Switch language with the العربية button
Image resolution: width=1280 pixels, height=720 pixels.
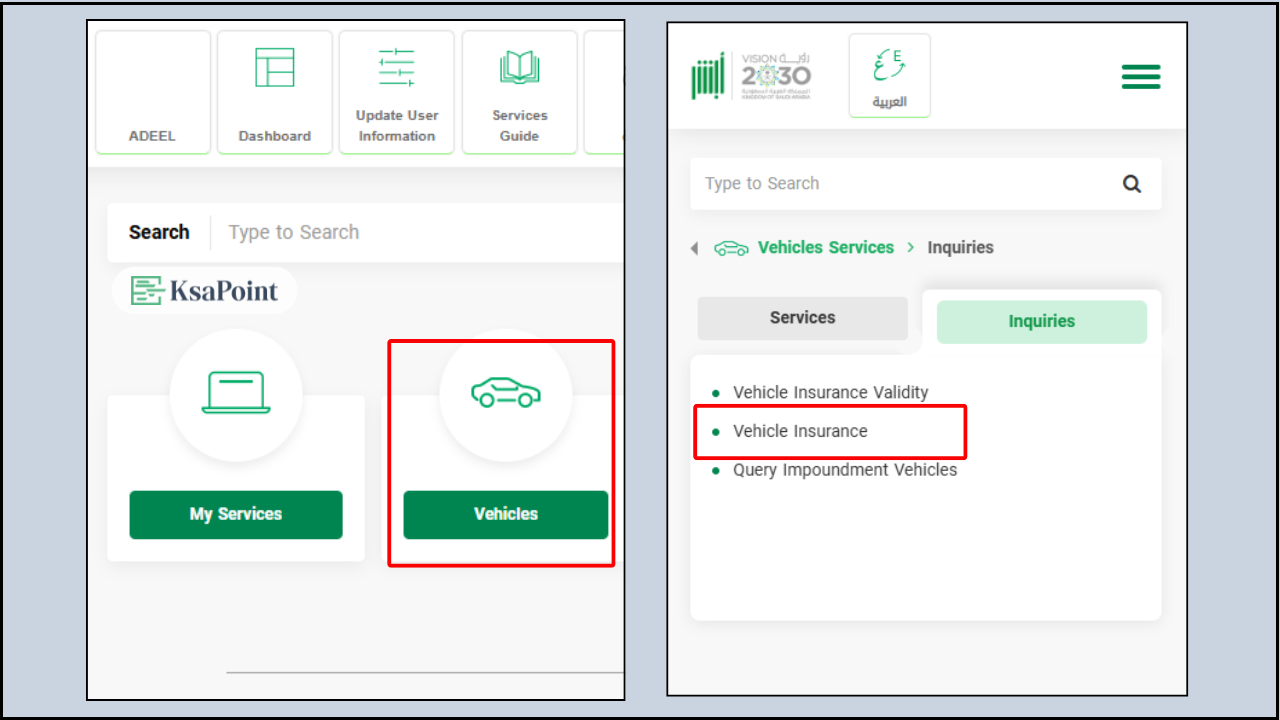(890, 76)
